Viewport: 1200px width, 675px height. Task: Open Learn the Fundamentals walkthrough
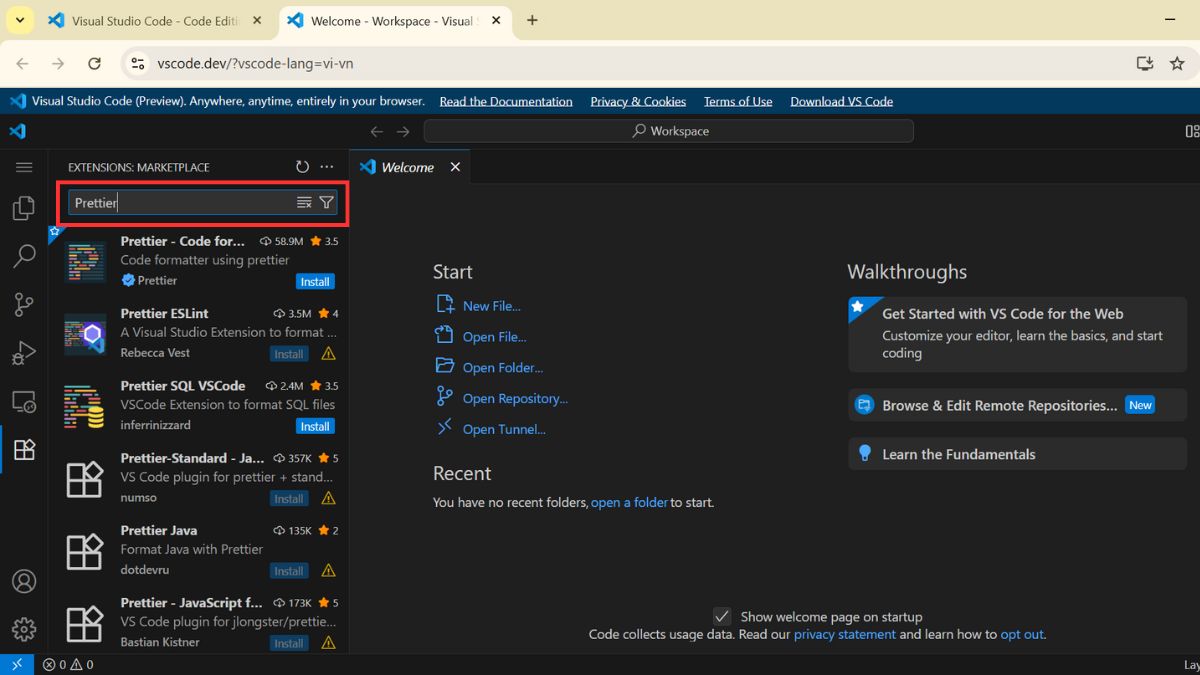(1017, 454)
